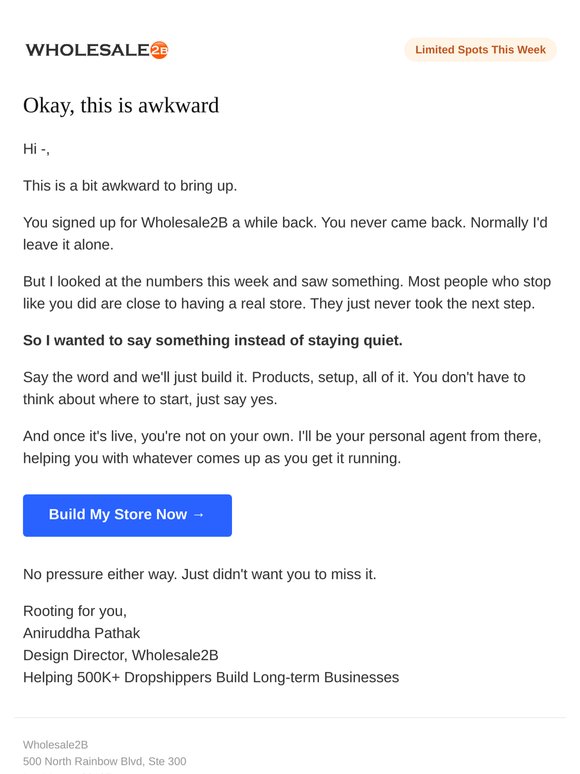Viewport: 580px width, 774px height.
Task: Click paragraph starting You signed up for Wholesale2B
Action: (x=285, y=233)
